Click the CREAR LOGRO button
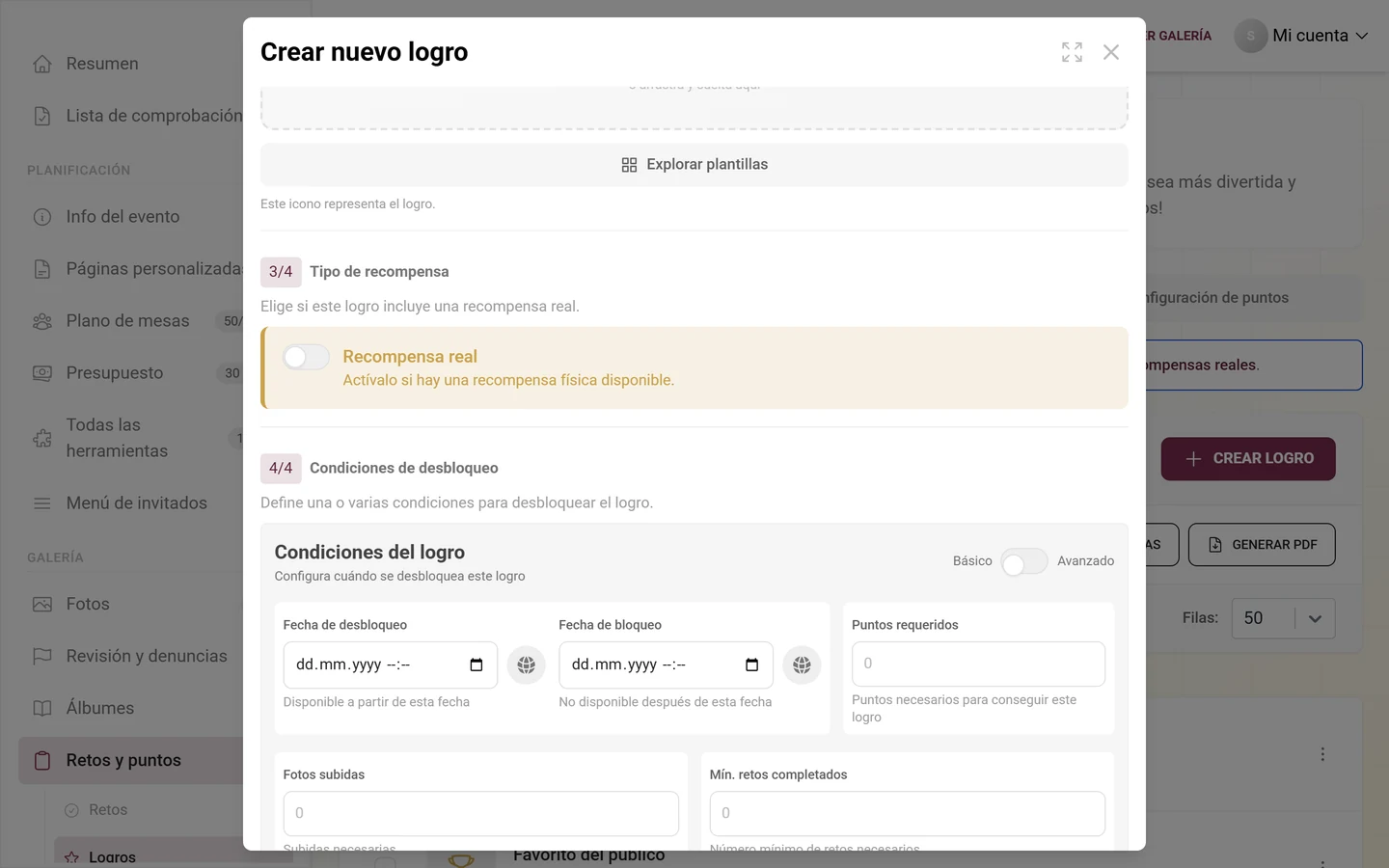 pos(1248,459)
